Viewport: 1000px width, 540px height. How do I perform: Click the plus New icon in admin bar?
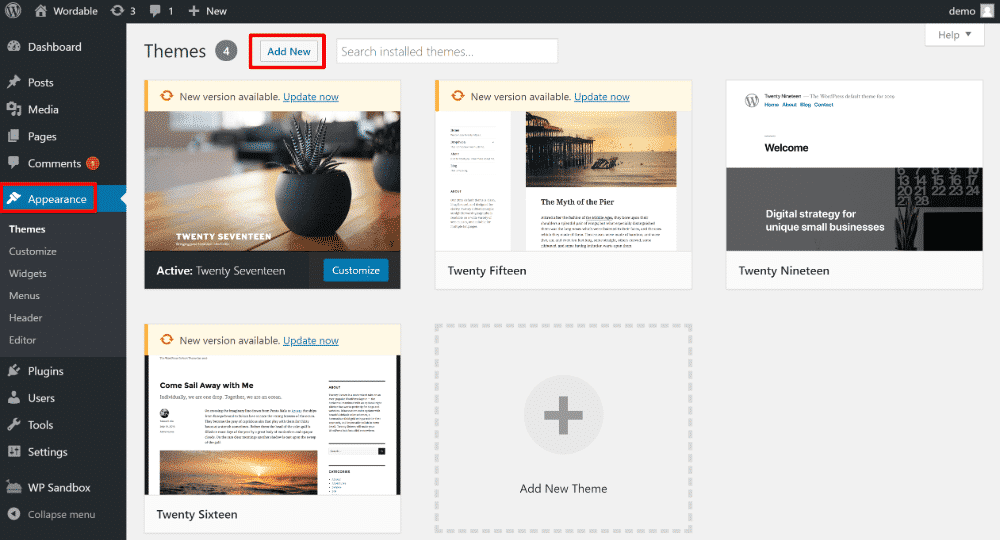click(194, 11)
